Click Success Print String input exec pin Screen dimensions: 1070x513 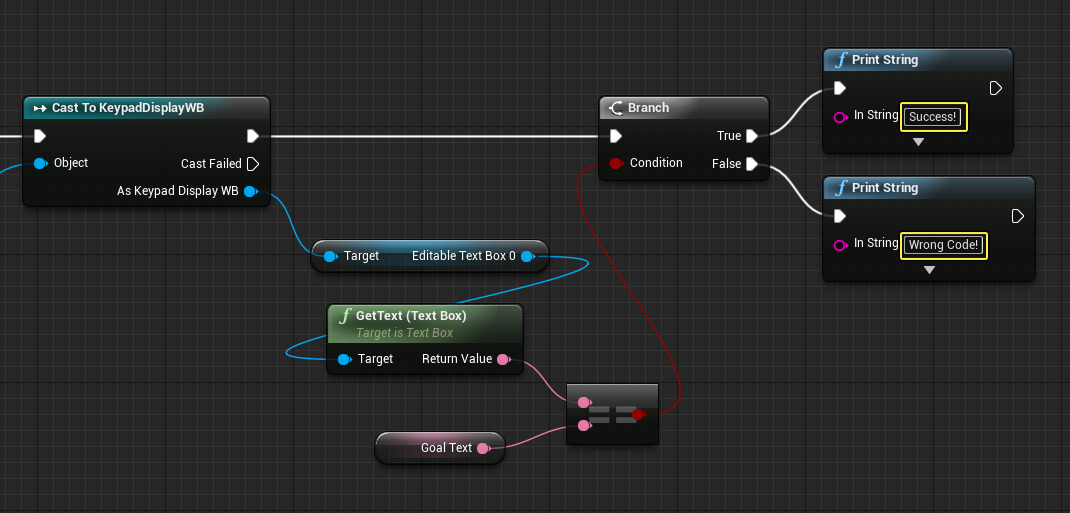tap(840, 88)
